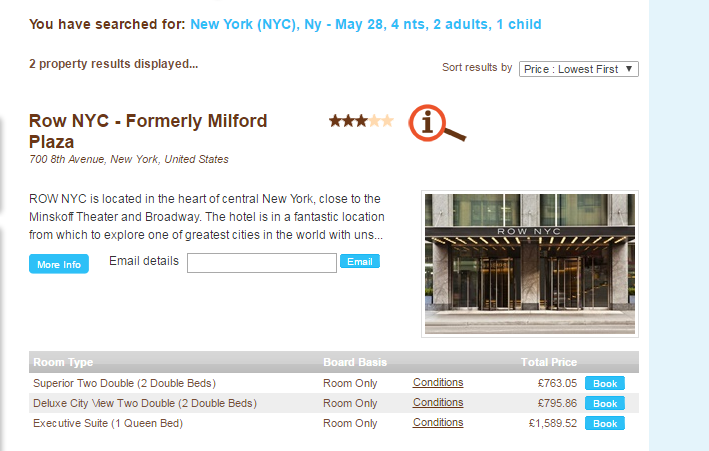
Task: Select the Superior Two Double room row
Action: click(x=124, y=383)
